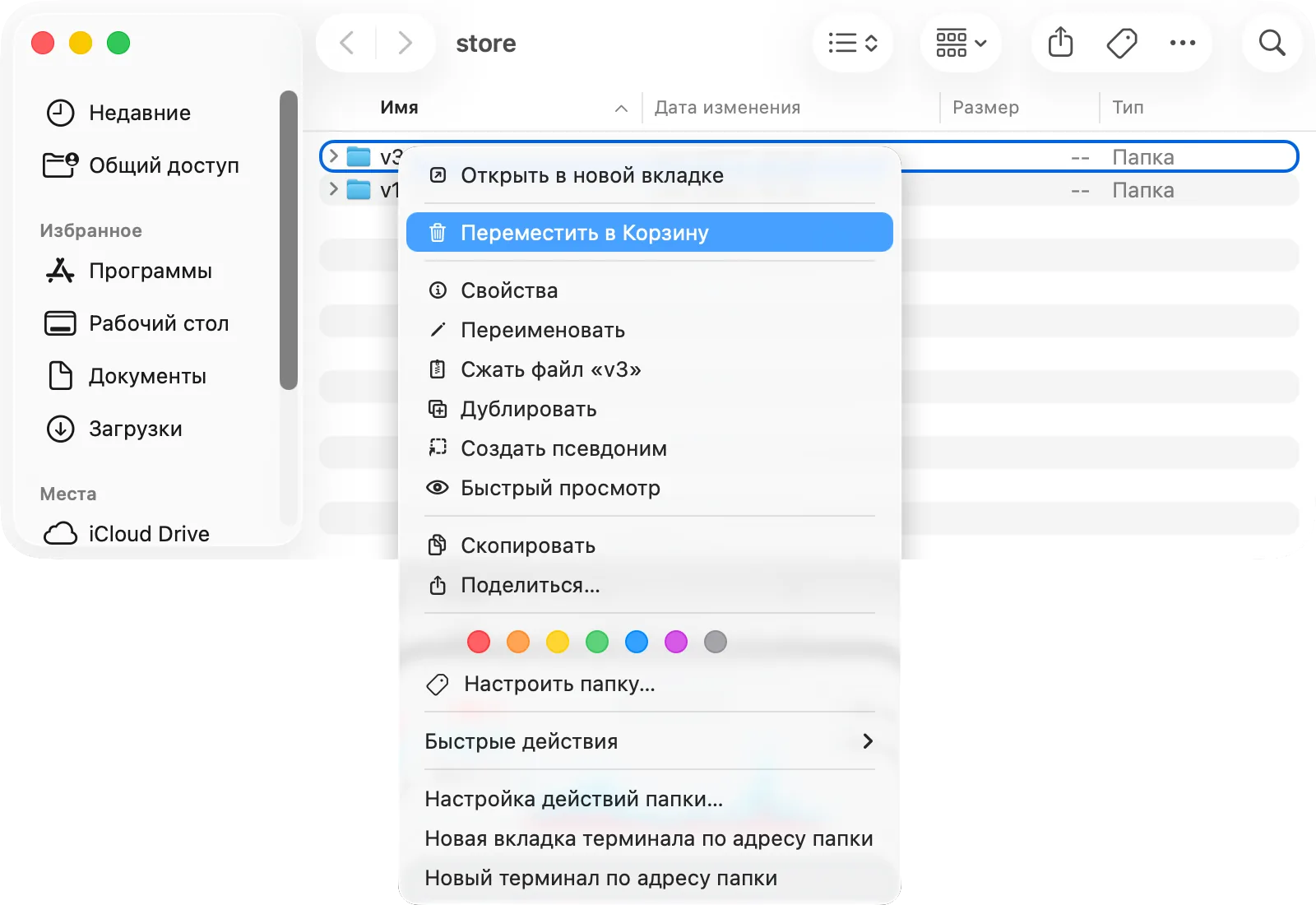Open Программы in the sidebar
Viewport: 1316px width, 905px height.
pyautogui.click(x=128, y=271)
